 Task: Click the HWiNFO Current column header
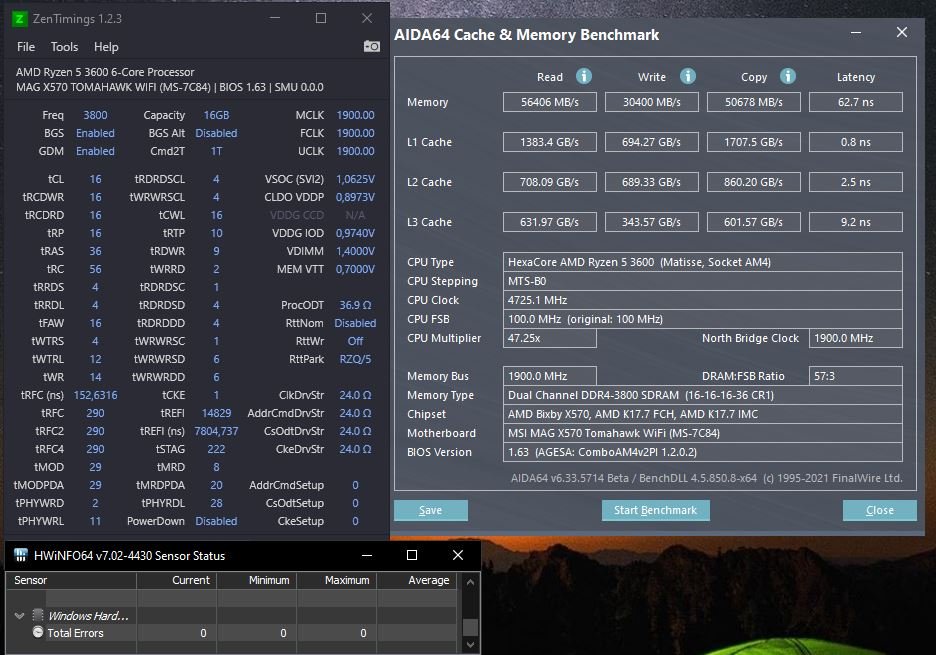click(x=177, y=580)
